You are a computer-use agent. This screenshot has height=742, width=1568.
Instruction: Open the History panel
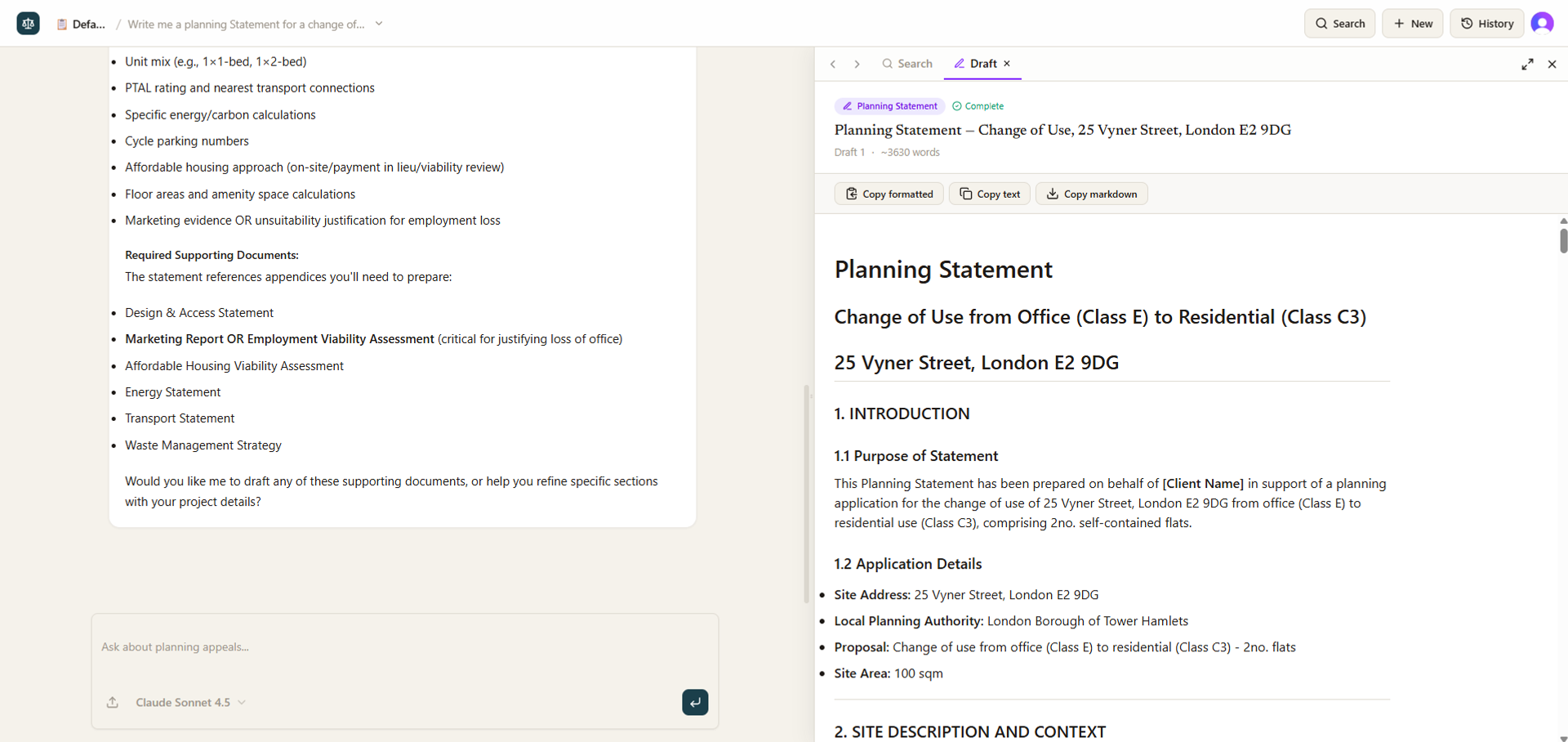tap(1487, 24)
